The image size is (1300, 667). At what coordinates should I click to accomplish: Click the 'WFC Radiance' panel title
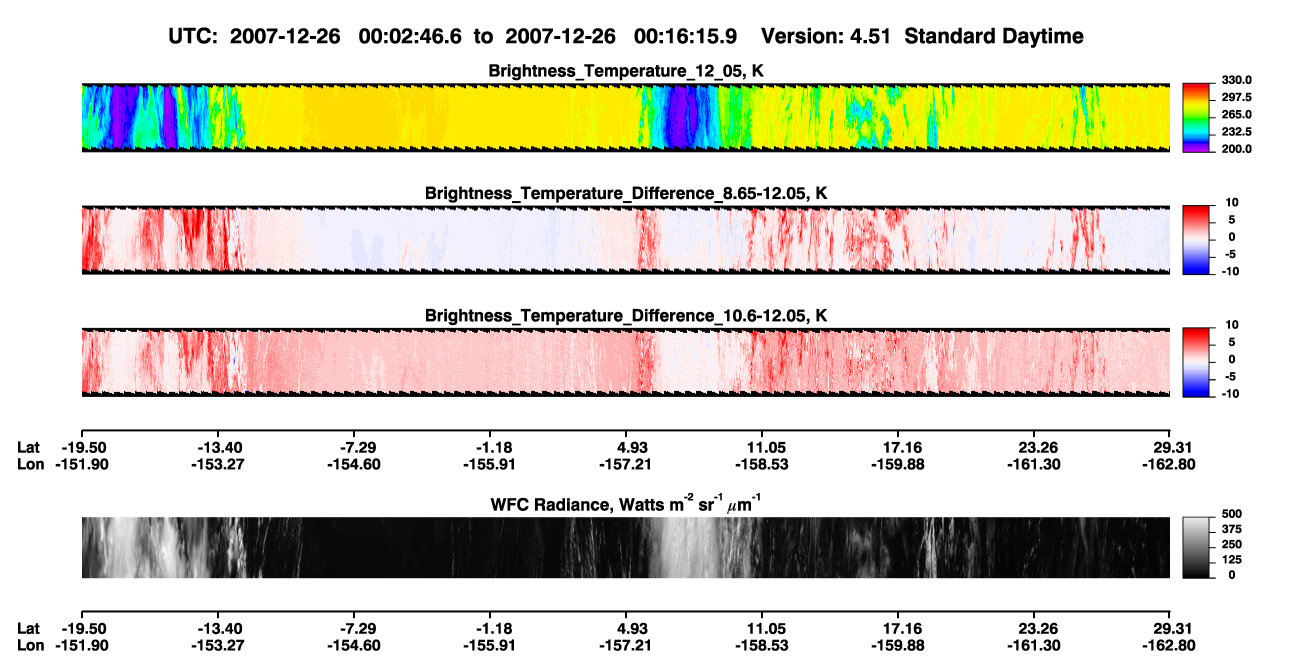(x=626, y=504)
